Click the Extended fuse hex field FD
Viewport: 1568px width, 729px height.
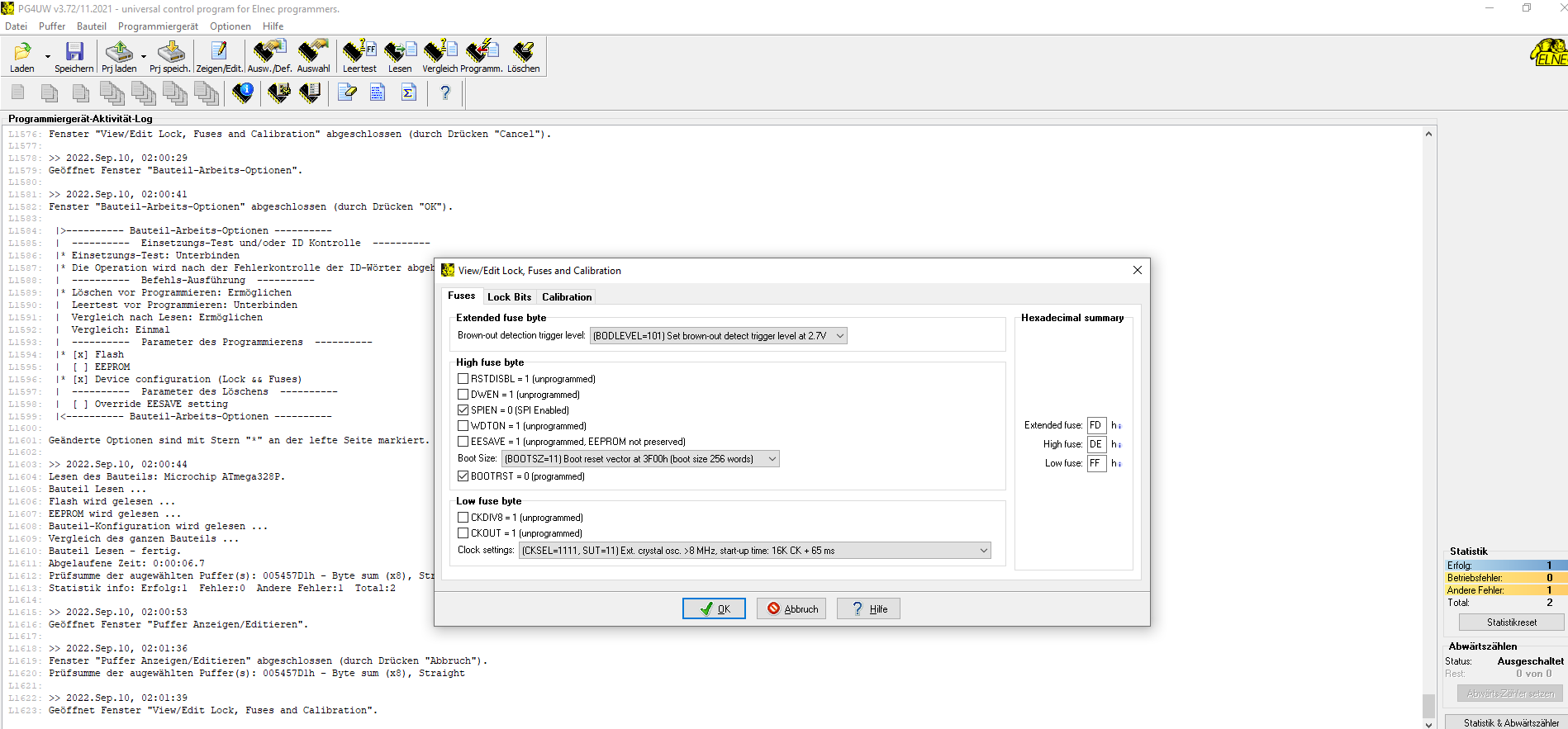[x=1096, y=425]
